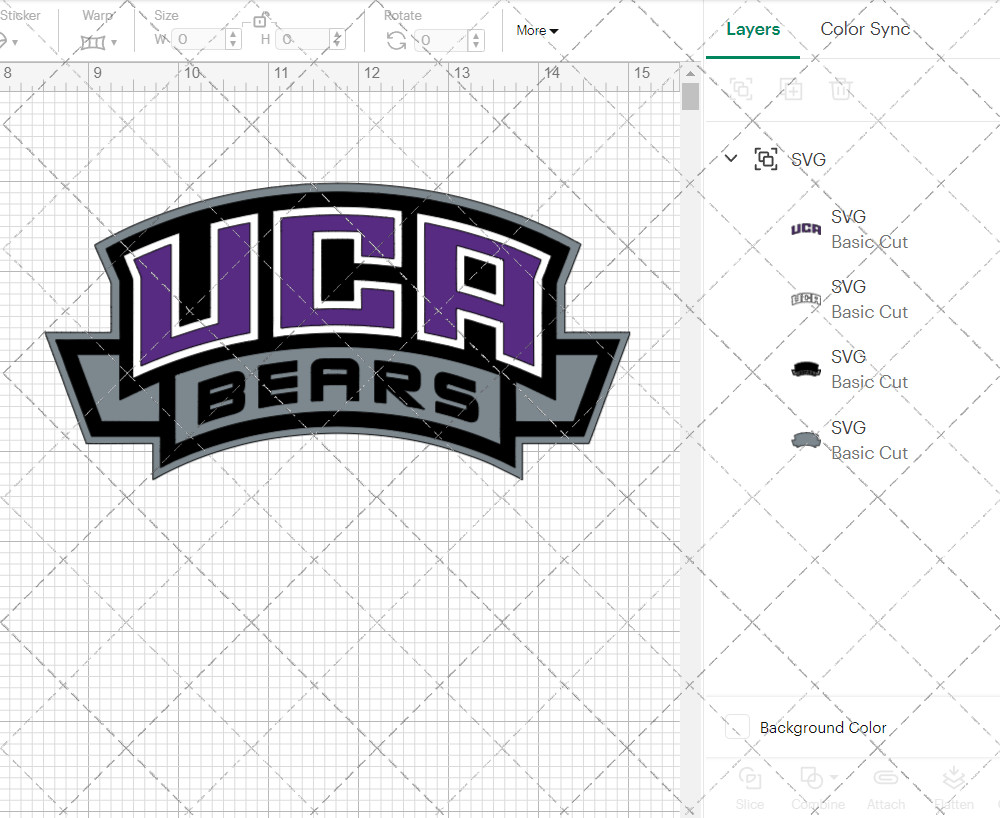Open the Warp tool

[95, 40]
